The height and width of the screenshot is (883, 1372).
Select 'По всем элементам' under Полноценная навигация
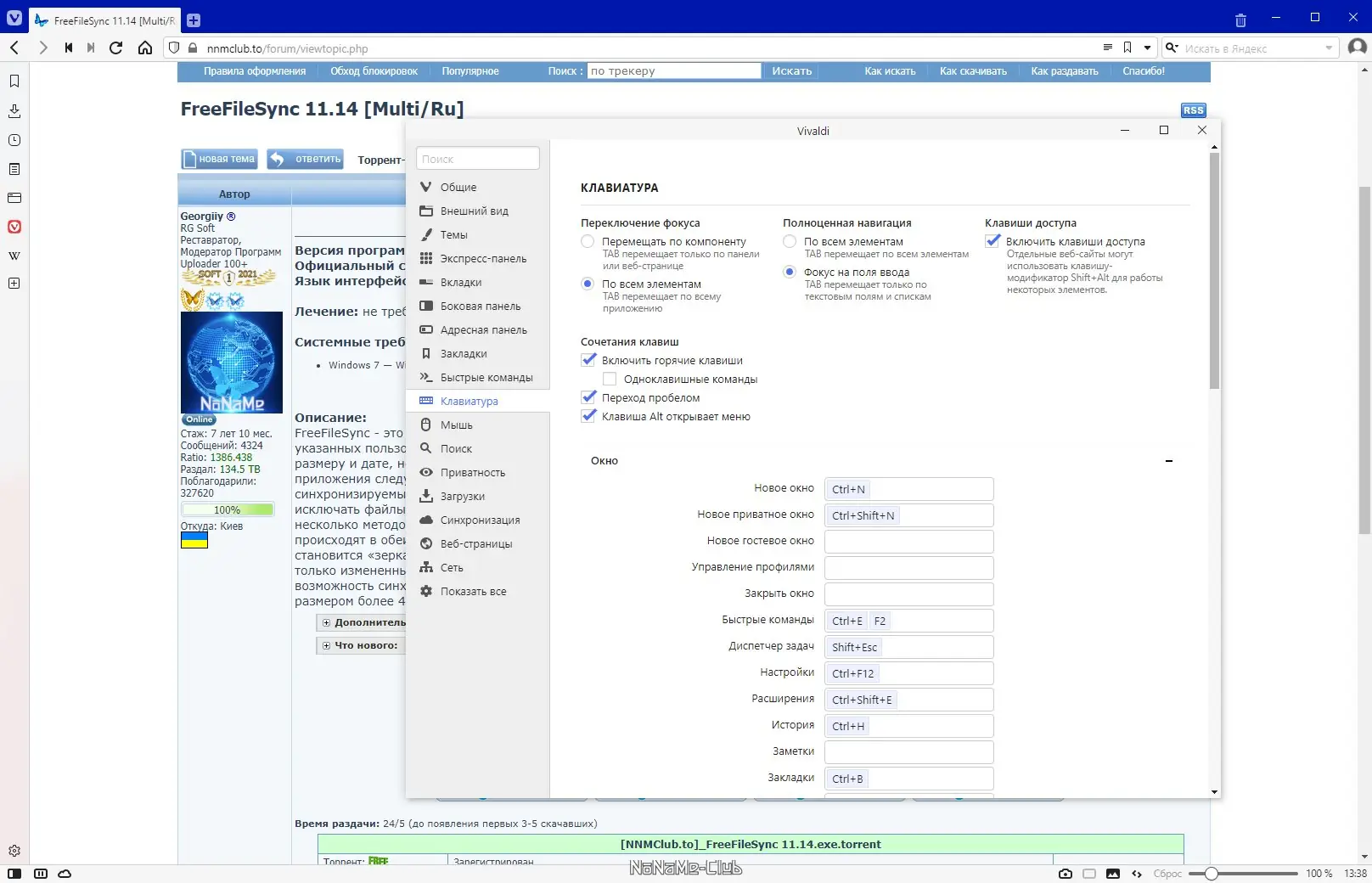(x=790, y=242)
